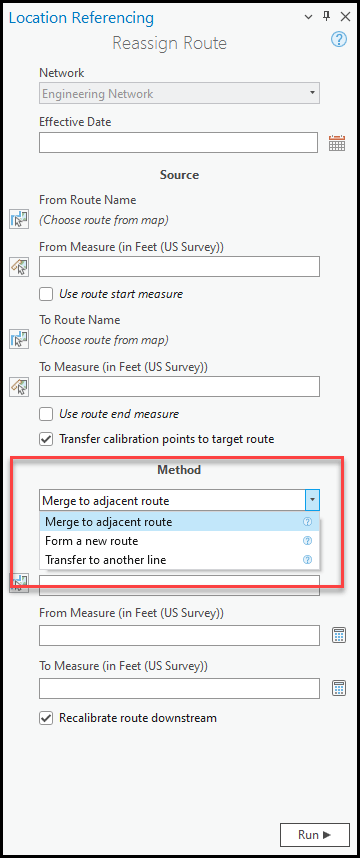360x858 pixels.
Task: Uncheck Recalibrate route downstream
Action: (46, 718)
